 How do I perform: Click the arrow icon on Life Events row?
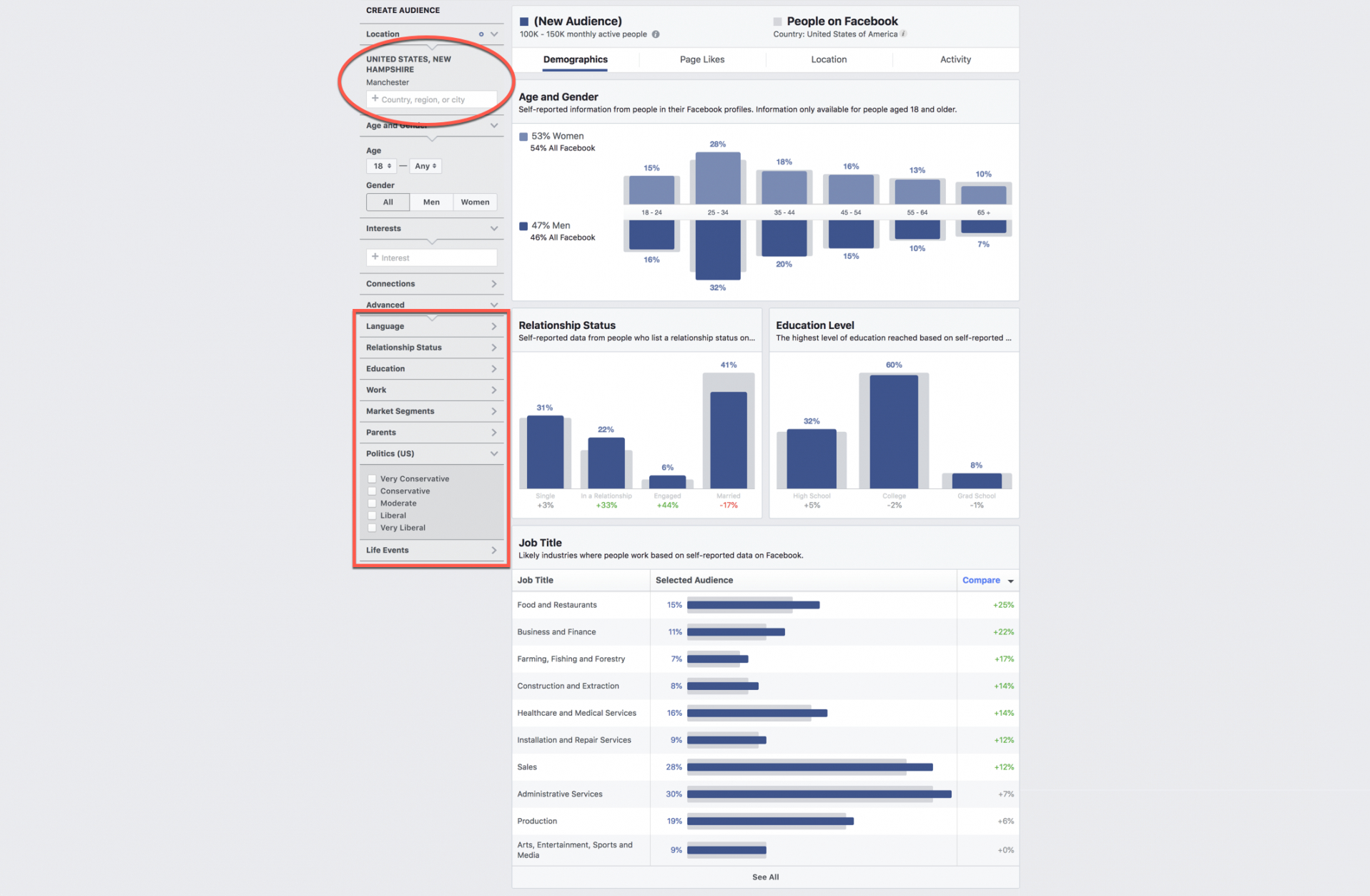click(493, 550)
